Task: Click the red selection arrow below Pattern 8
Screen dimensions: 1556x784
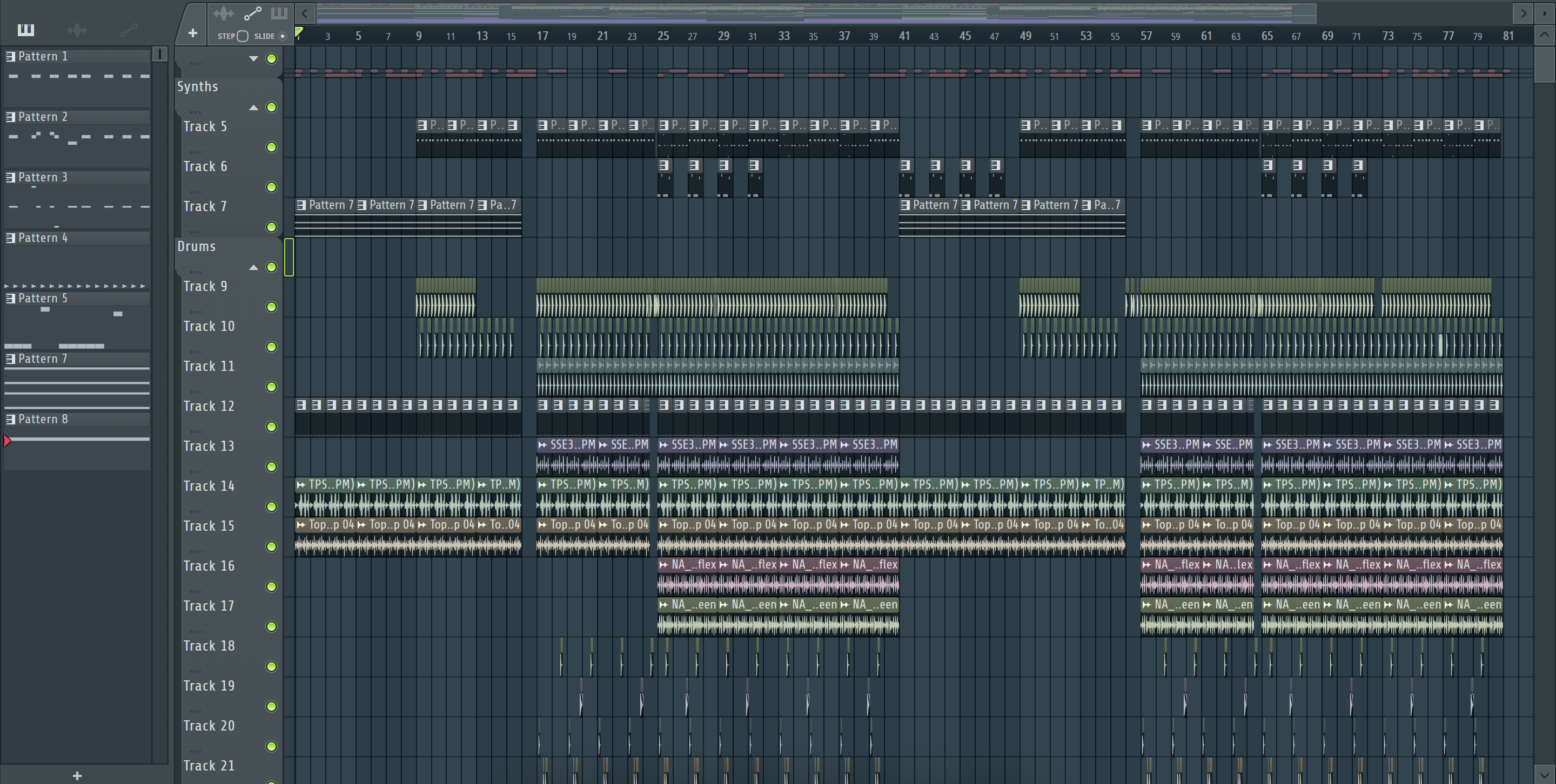Action: [x=7, y=441]
